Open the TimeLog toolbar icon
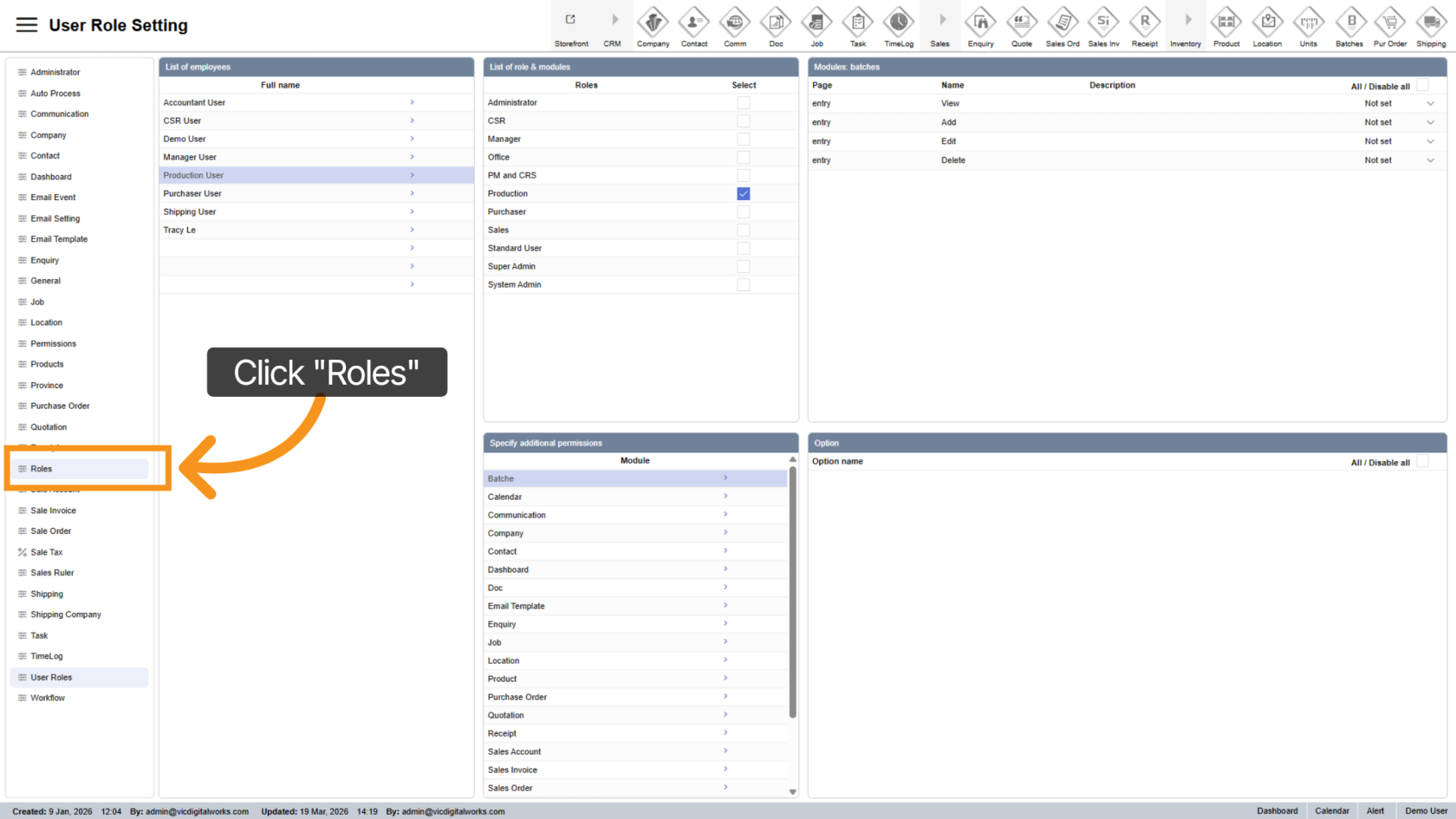This screenshot has height=819, width=1456. coord(899,25)
